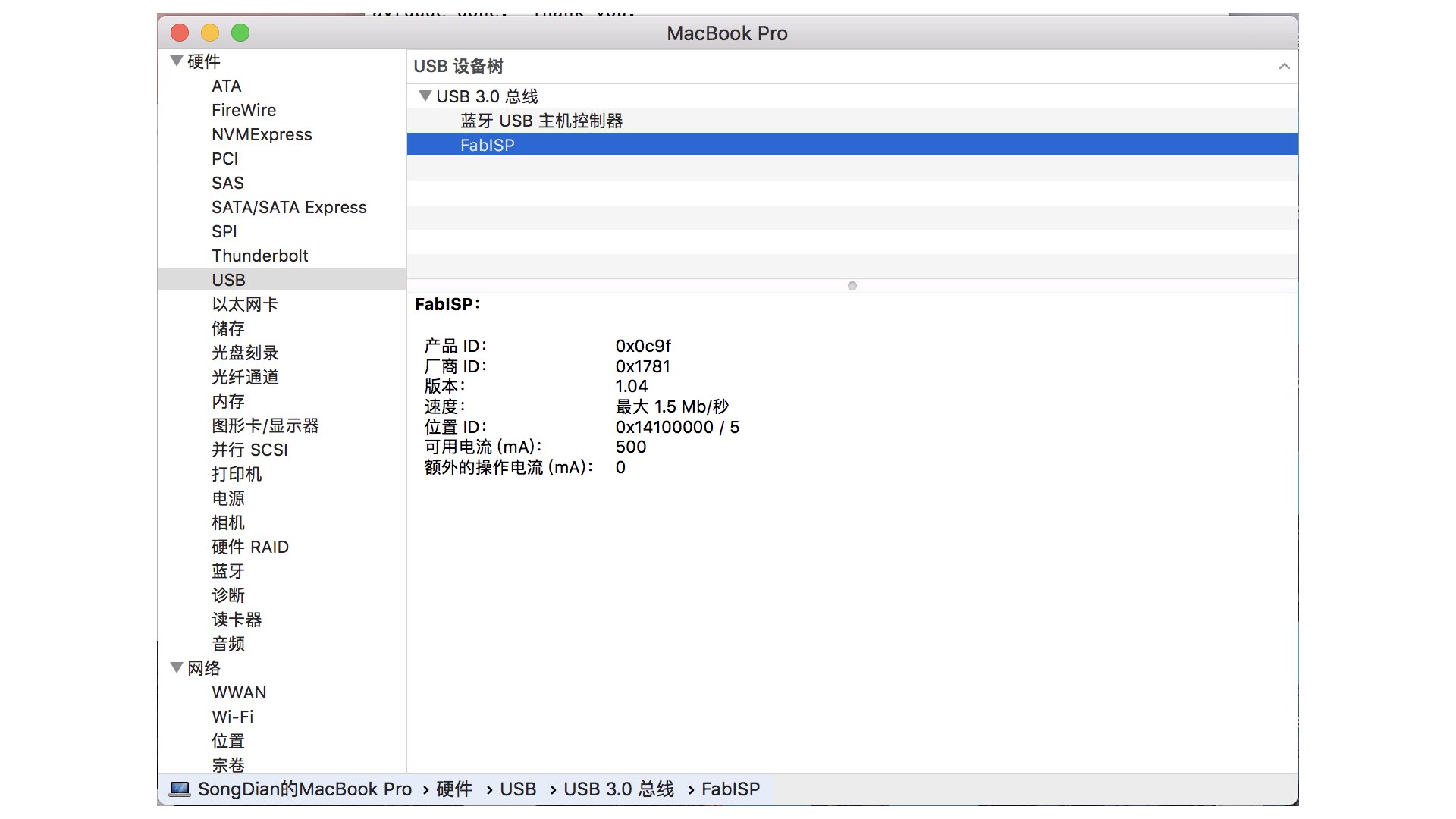Select 储存 in the sidebar
Viewport: 1456px width, 819px height.
point(228,328)
